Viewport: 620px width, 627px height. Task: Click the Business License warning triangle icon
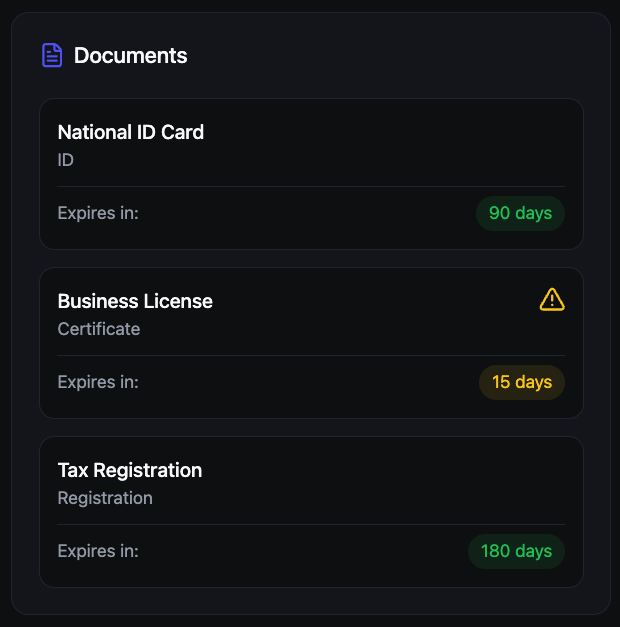click(552, 299)
